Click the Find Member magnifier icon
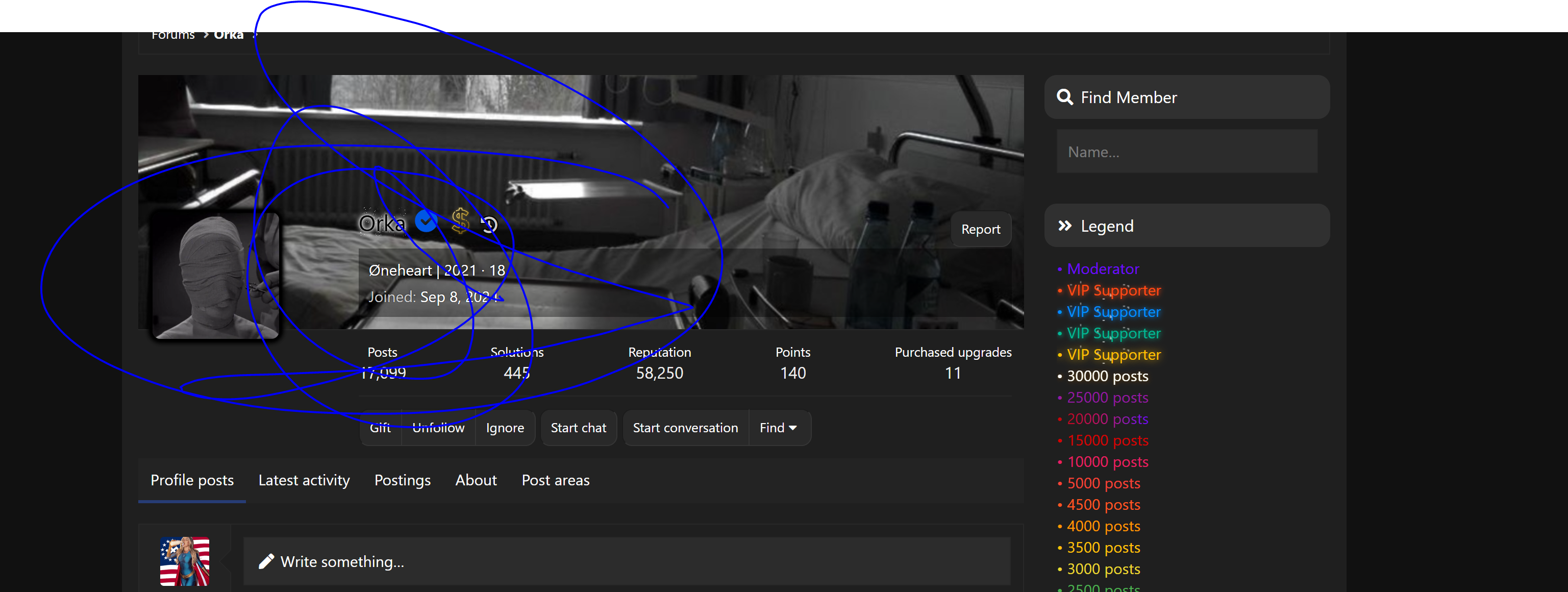Image resolution: width=1568 pixels, height=592 pixels. click(x=1064, y=97)
